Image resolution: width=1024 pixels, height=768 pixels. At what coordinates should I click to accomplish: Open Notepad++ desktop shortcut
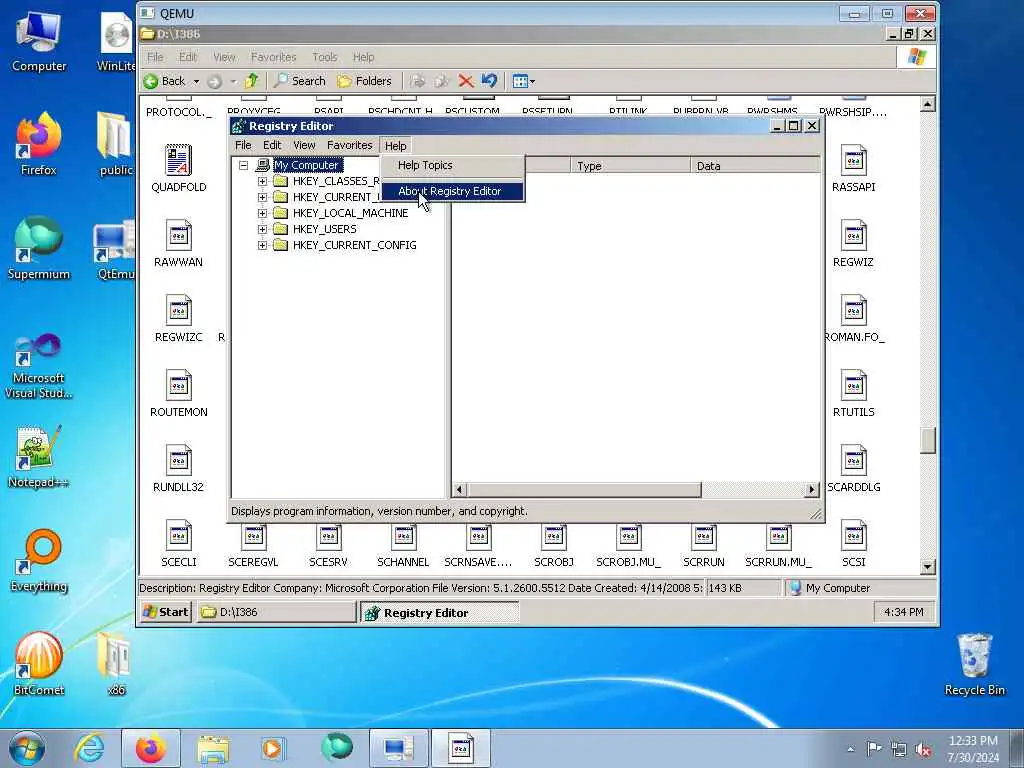tap(39, 456)
